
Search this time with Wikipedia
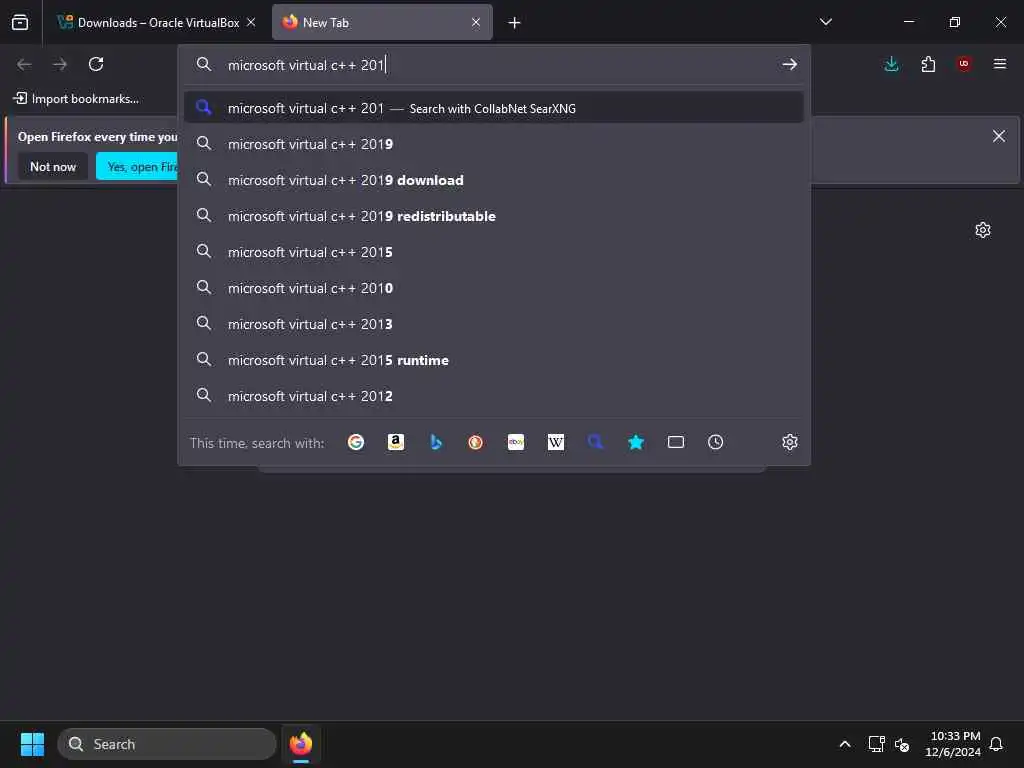tap(556, 442)
